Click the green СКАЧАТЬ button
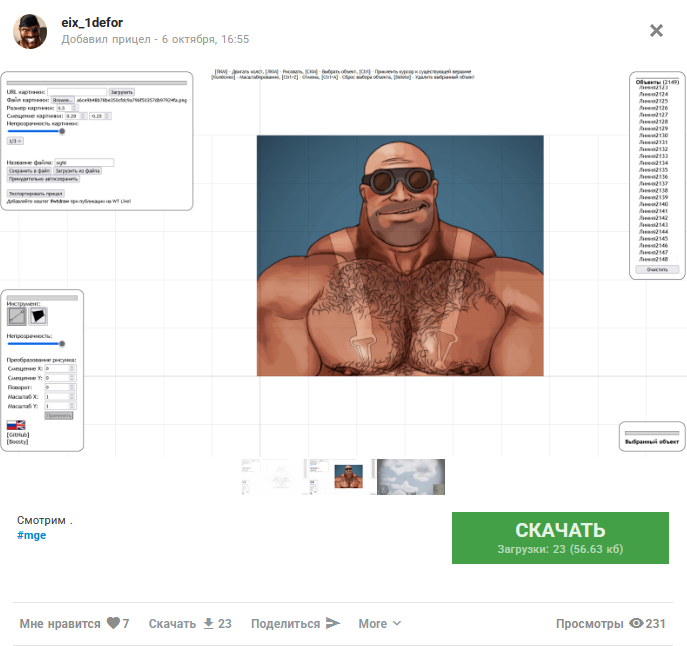 point(560,538)
